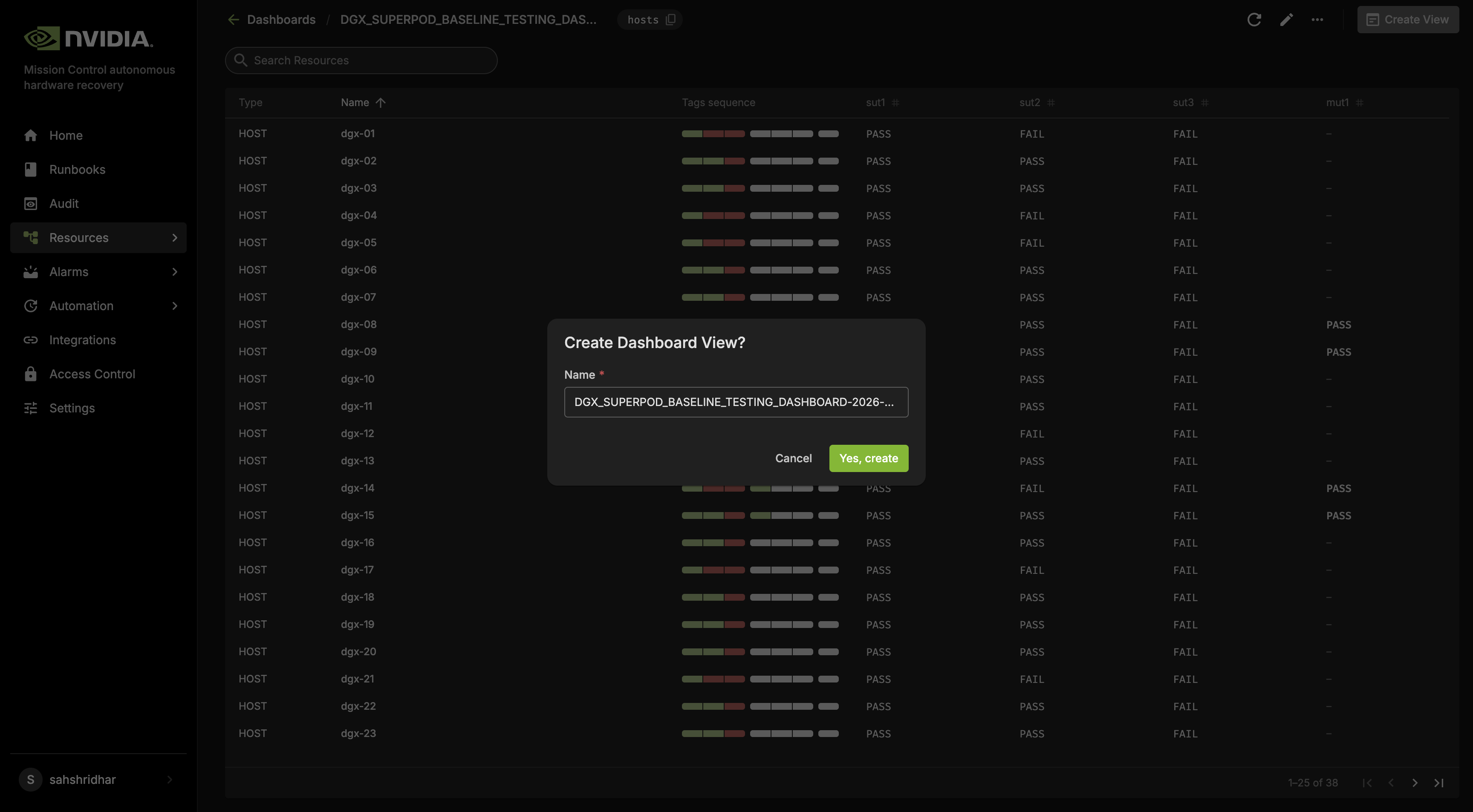Viewport: 1473px width, 812px height.
Task: Click the sut2 column hash icon
Action: click(x=1051, y=103)
